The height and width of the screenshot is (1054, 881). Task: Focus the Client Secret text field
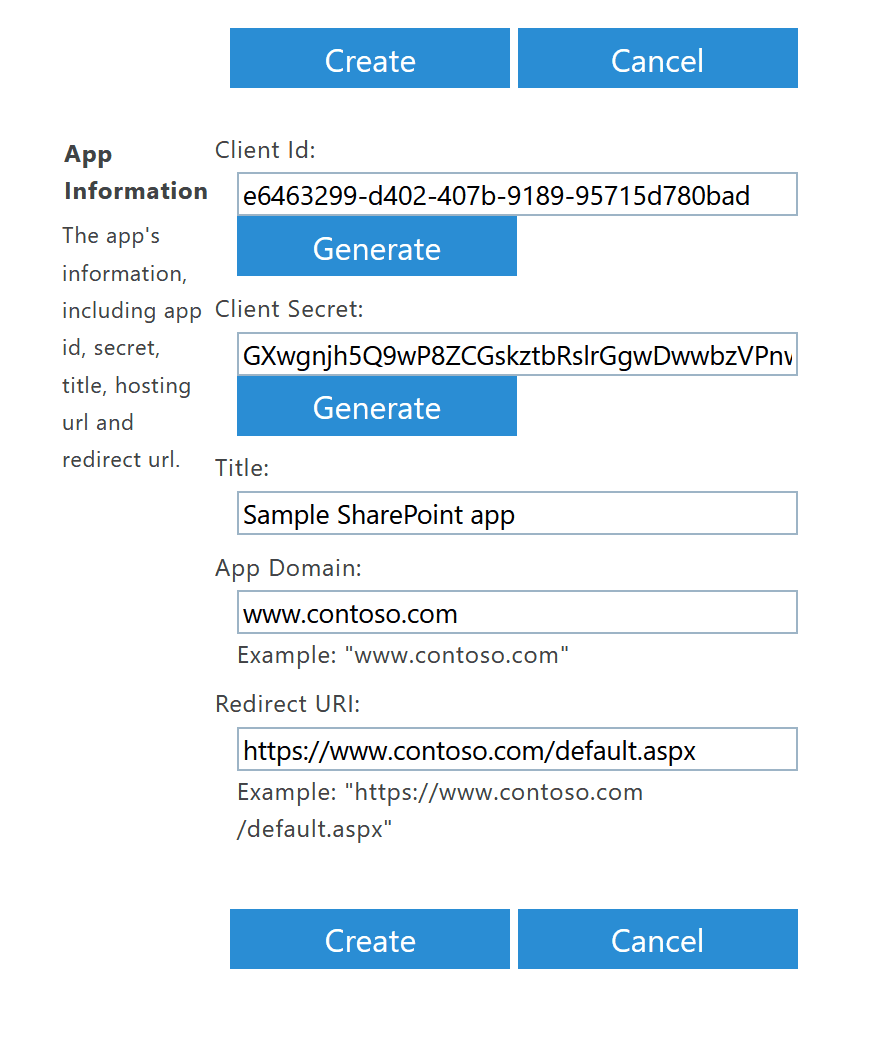click(x=516, y=355)
